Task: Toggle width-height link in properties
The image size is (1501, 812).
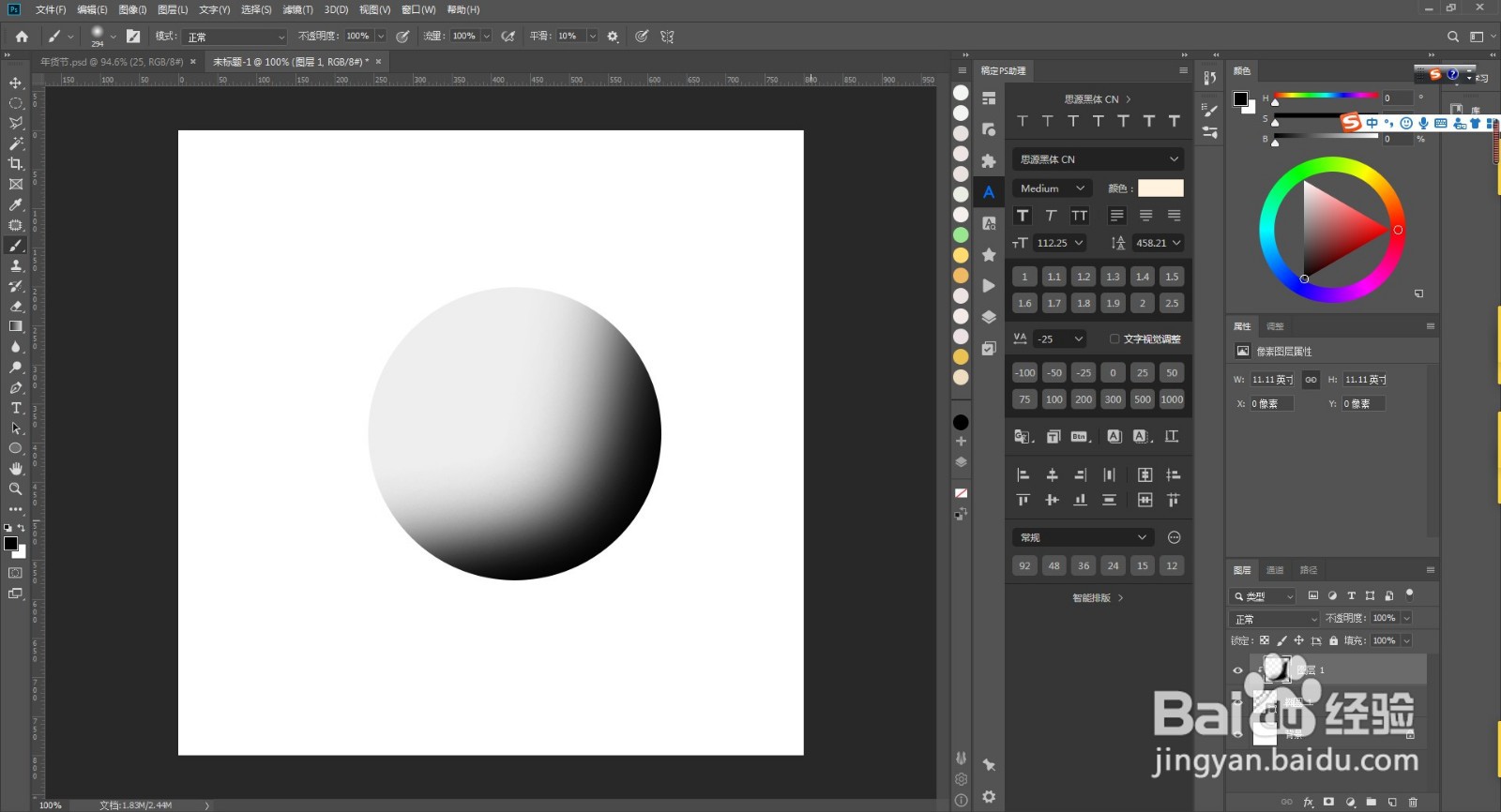Action: (1311, 380)
